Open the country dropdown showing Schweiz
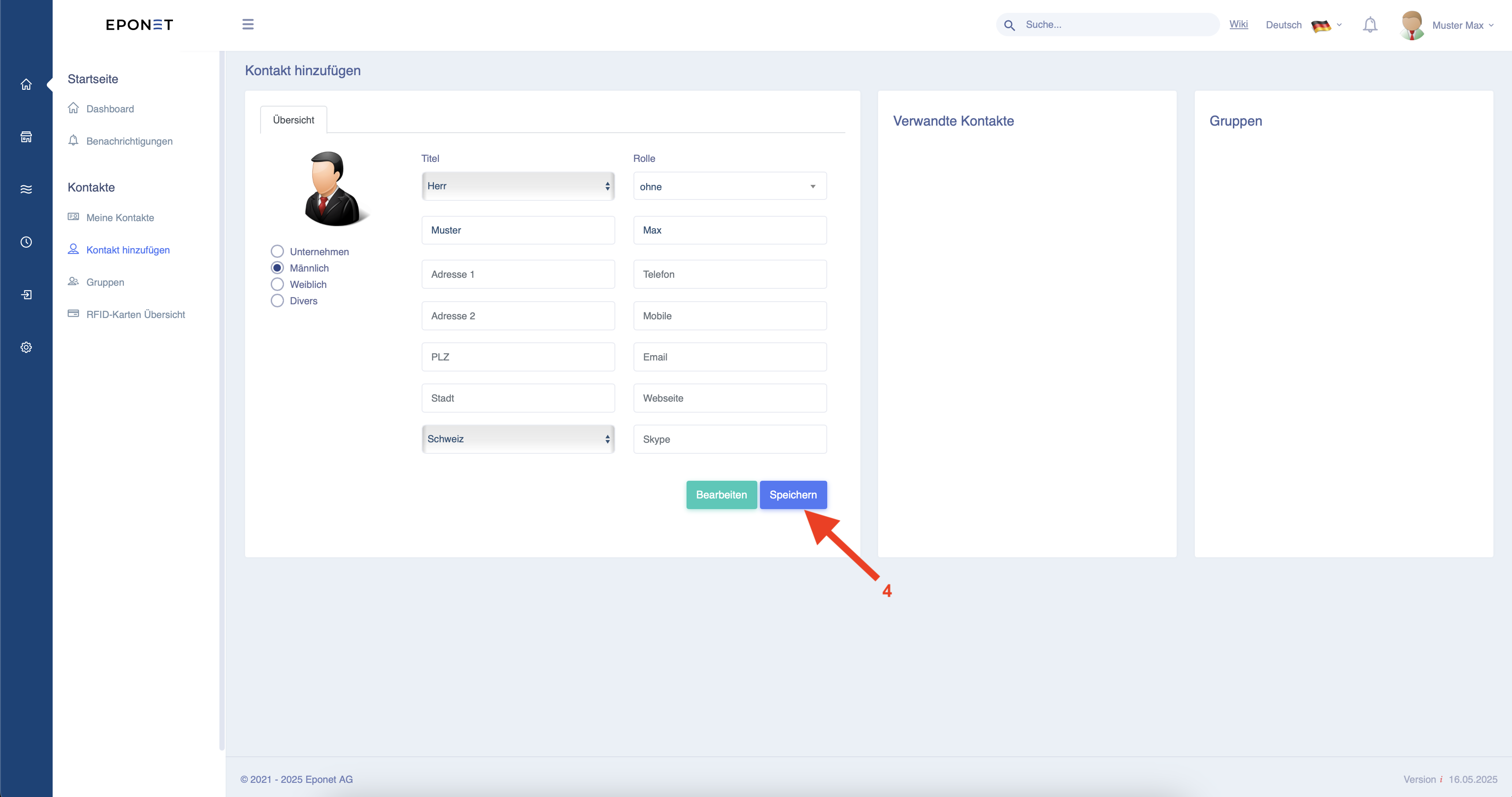The height and width of the screenshot is (797, 1512). [x=518, y=439]
